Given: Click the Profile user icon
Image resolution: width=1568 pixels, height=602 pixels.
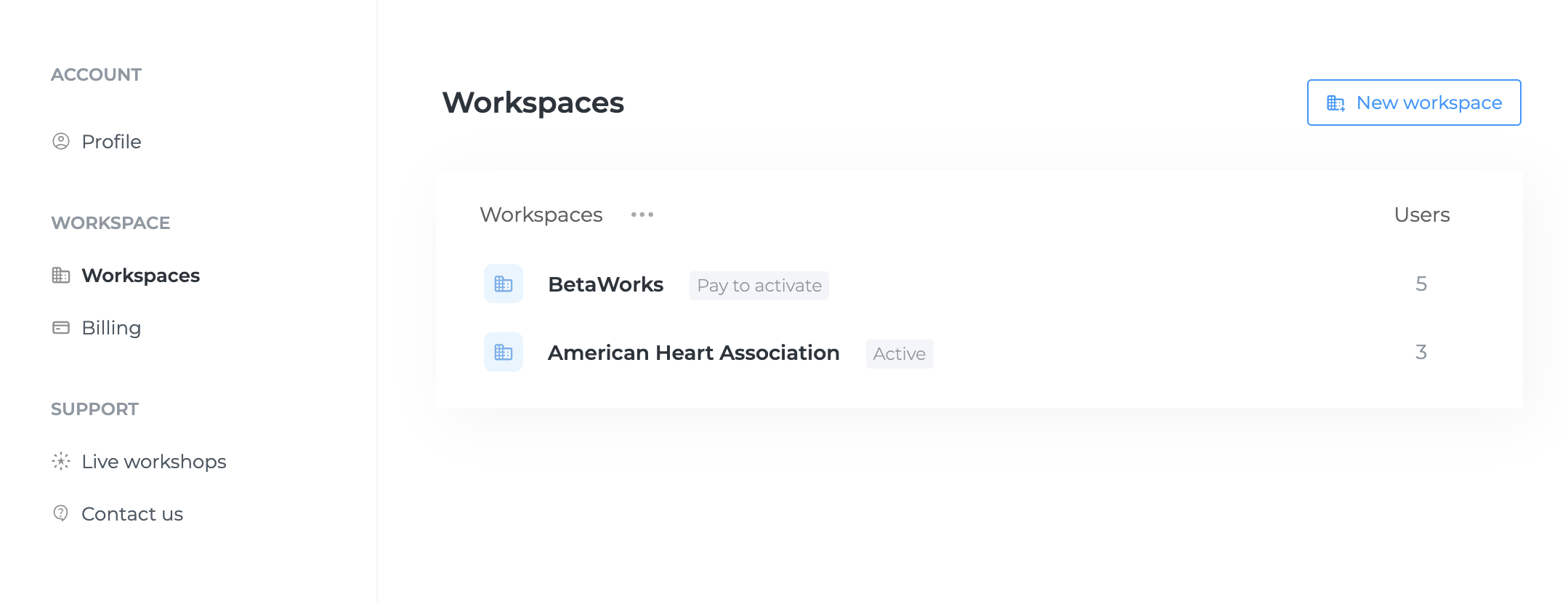Looking at the screenshot, I should 61,141.
